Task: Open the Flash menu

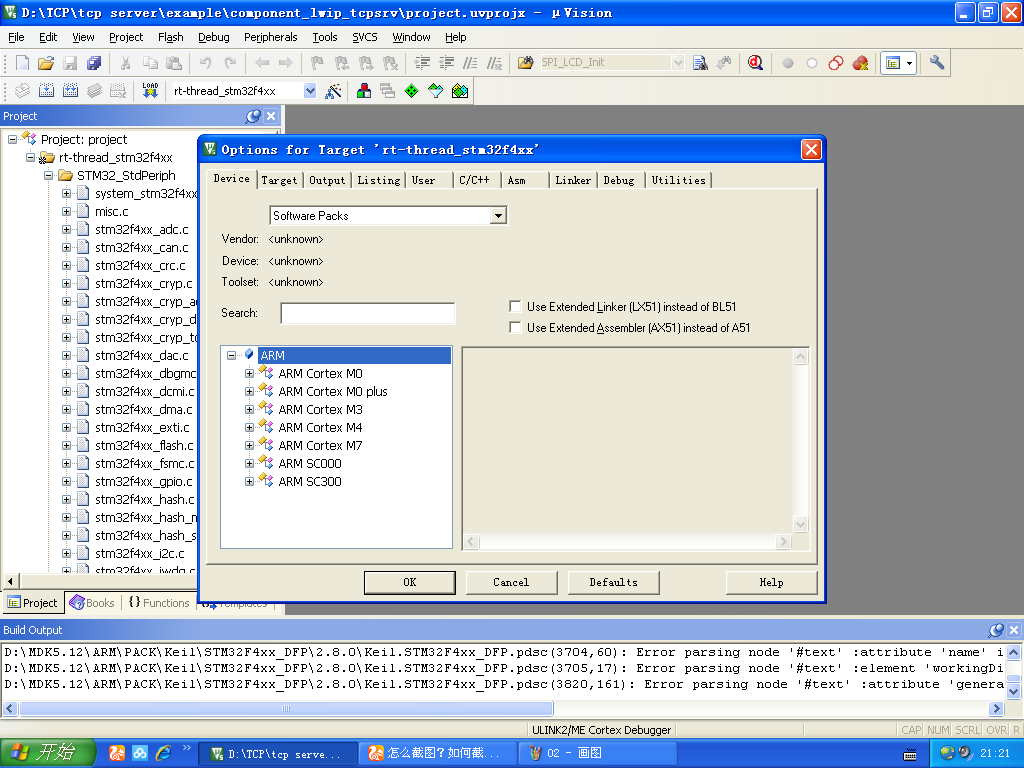Action: (x=170, y=37)
